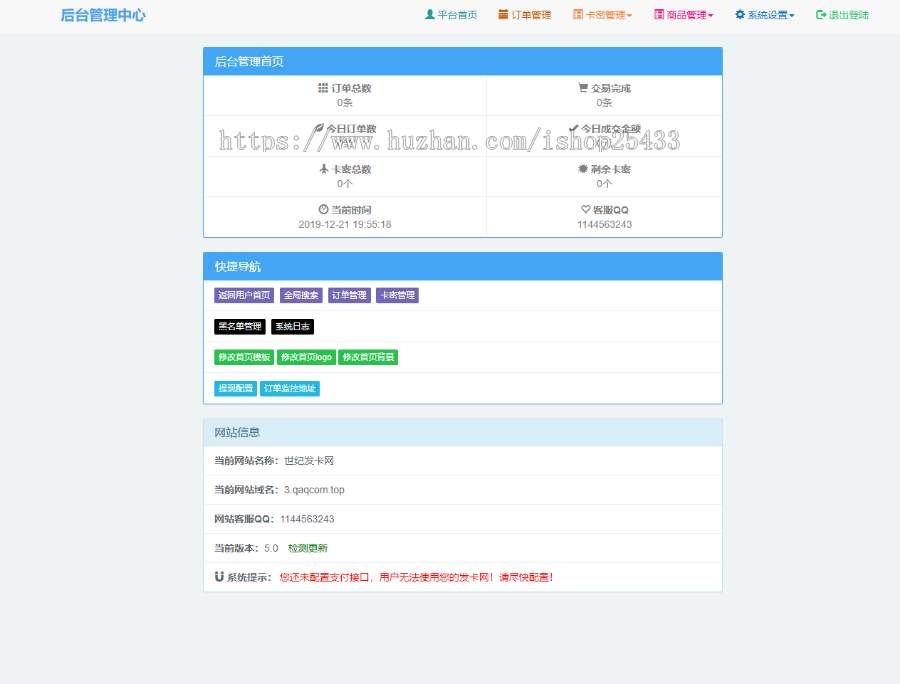Click the 系统设置 gear icon
Image resolution: width=900 pixels, height=684 pixels.
click(x=740, y=14)
